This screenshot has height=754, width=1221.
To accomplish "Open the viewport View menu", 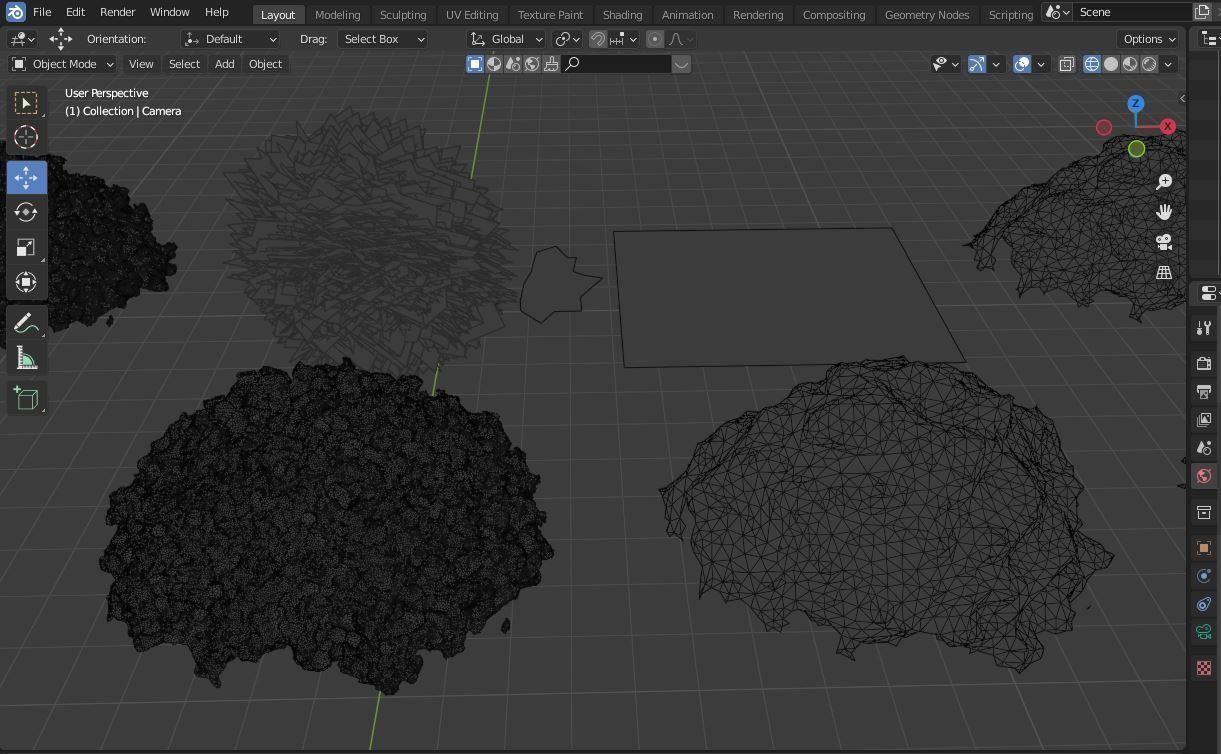I will [141, 64].
